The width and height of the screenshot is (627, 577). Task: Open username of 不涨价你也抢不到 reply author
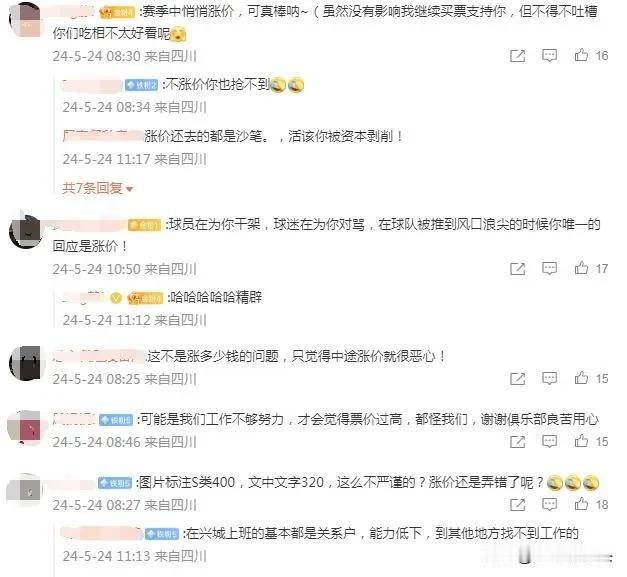pyautogui.click(x=92, y=85)
